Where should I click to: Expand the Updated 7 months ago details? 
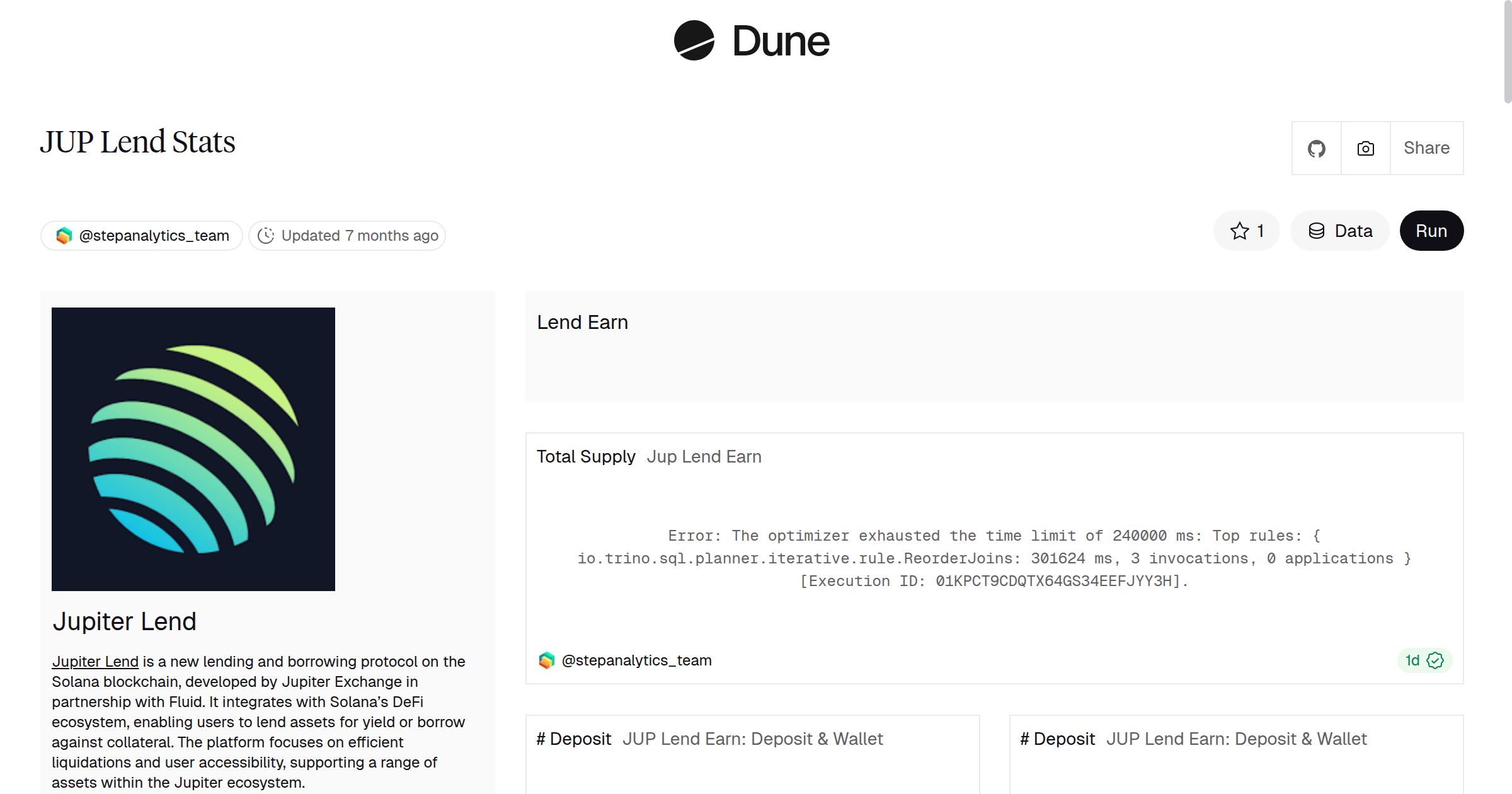click(x=347, y=235)
